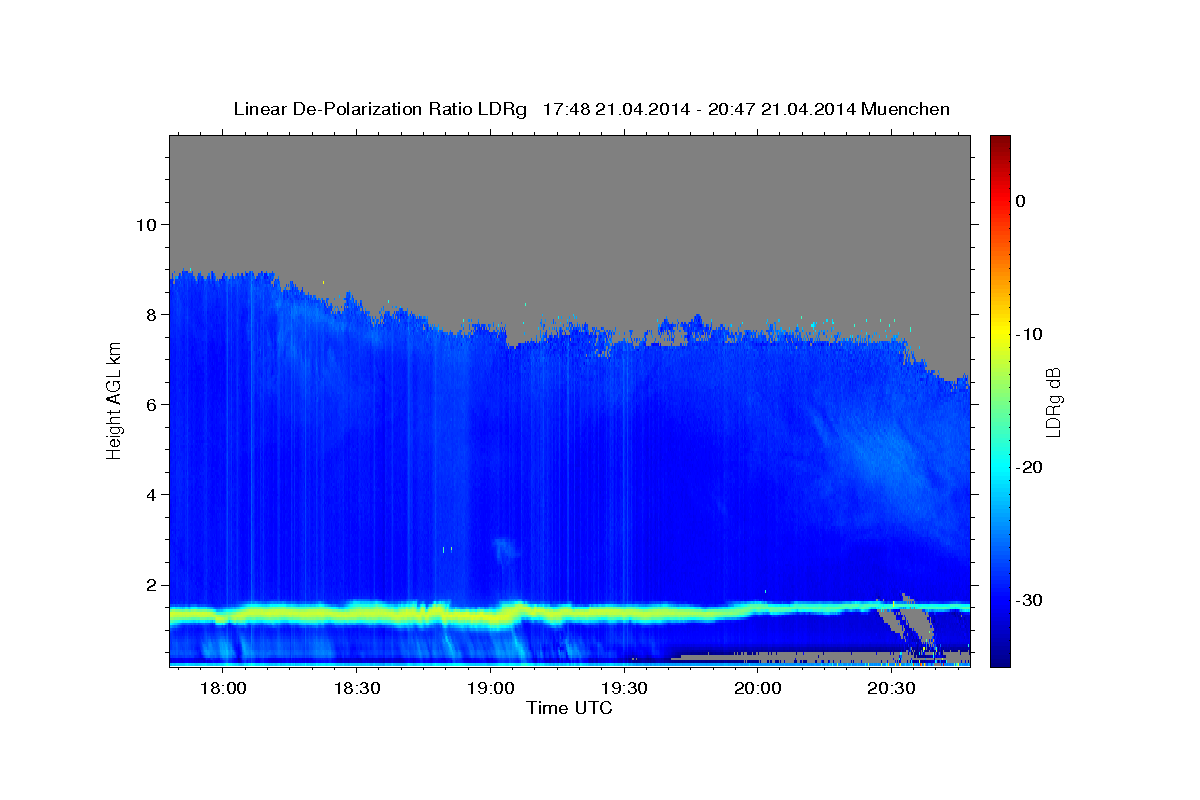This screenshot has width=1200, height=800.
Task: Click the plot title "Linear De-Polarization Ratio LDRg"
Action: click(x=379, y=109)
